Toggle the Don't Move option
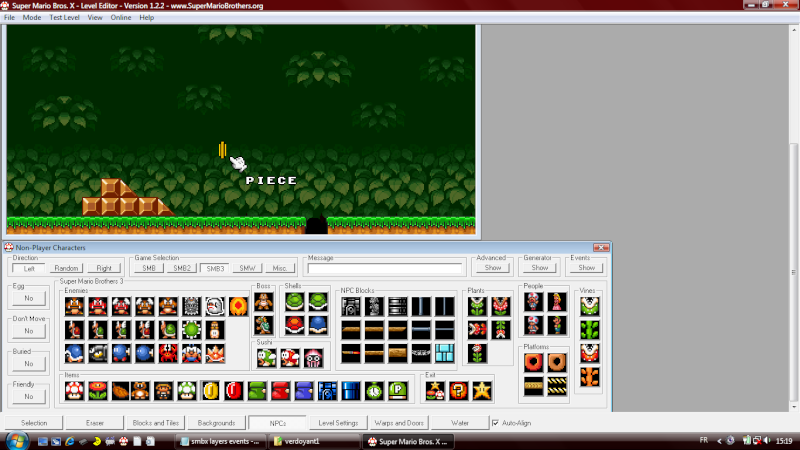Image resolution: width=800 pixels, height=450 pixels. (x=29, y=331)
